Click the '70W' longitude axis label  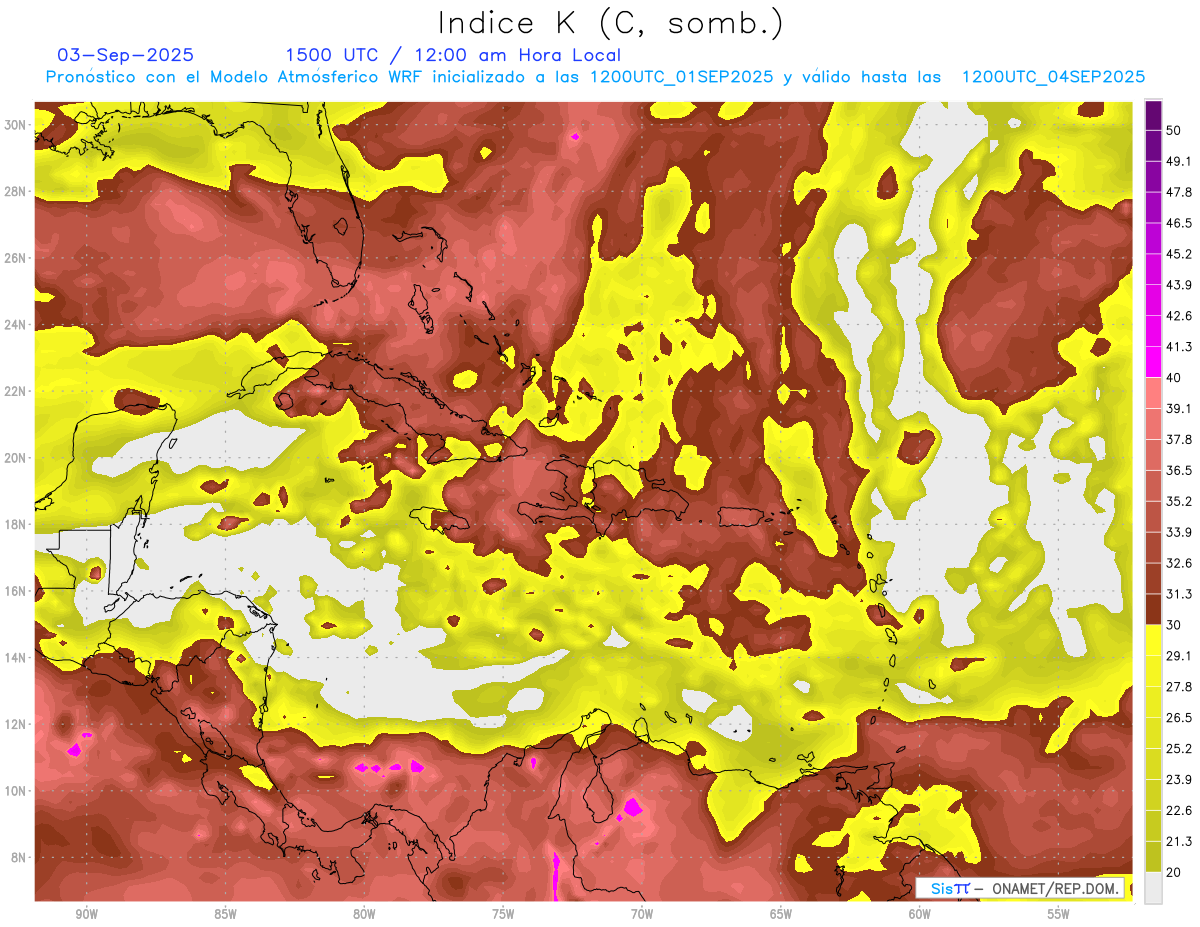coord(642,914)
